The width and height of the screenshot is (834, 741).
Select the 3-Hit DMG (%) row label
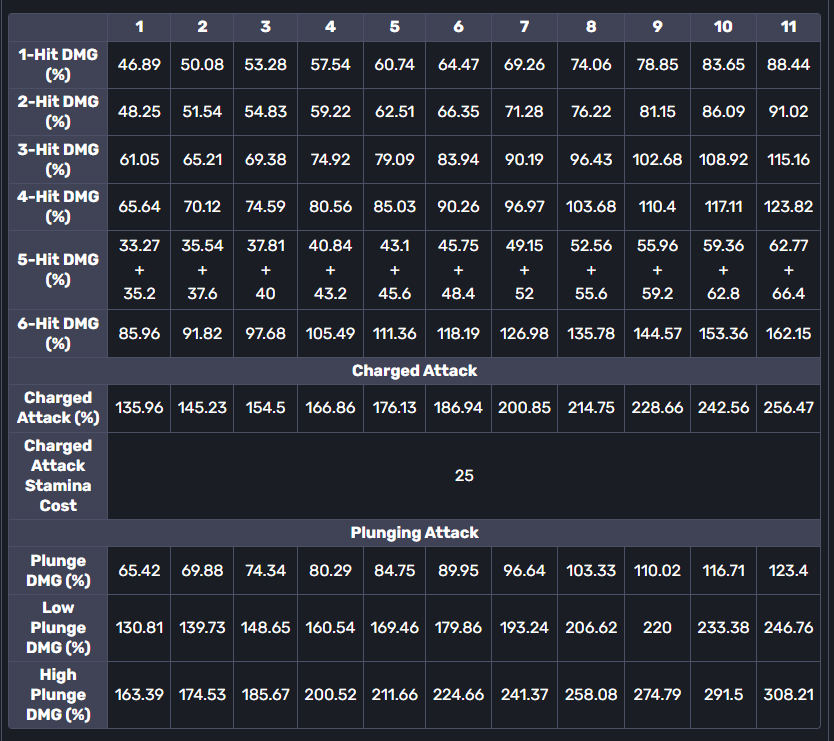(x=58, y=159)
